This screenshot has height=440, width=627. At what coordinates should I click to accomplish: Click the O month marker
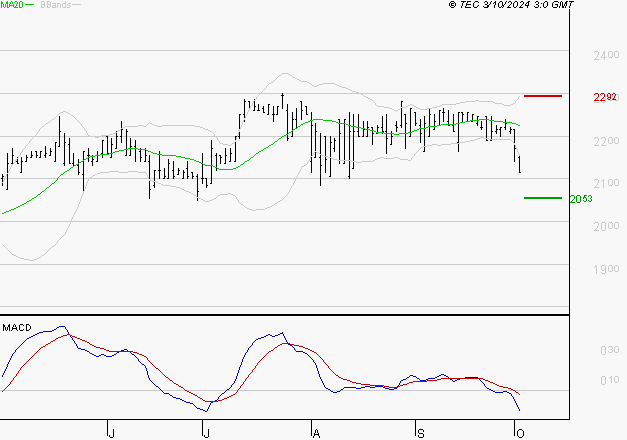(x=520, y=434)
